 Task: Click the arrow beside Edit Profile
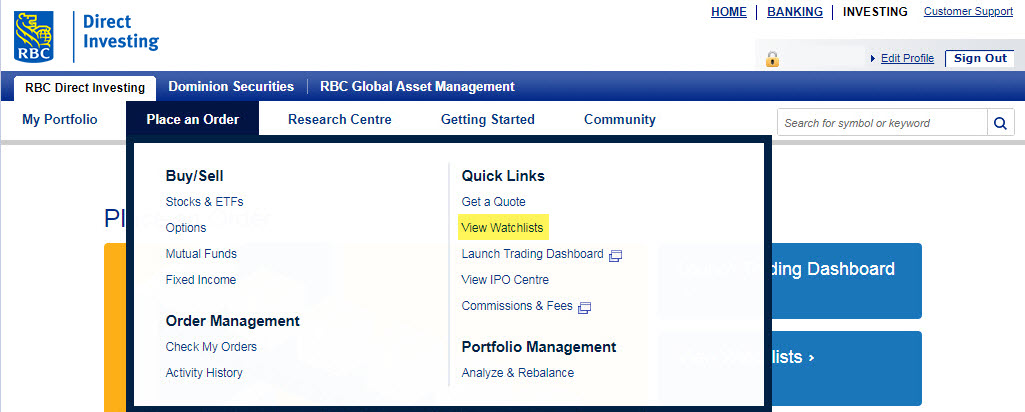pos(873,59)
